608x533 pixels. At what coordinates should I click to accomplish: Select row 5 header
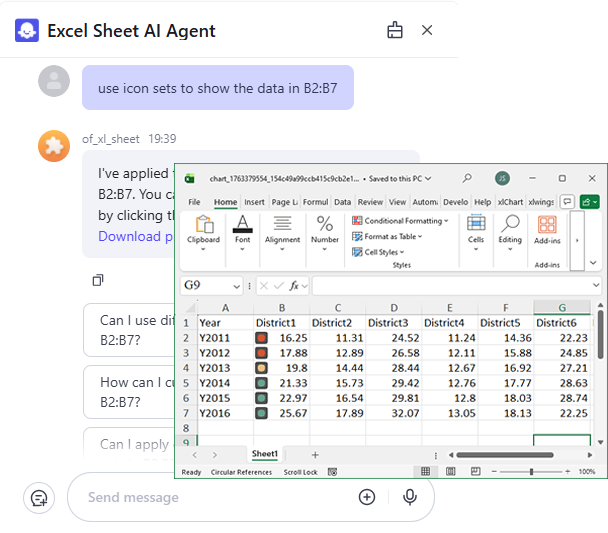tap(186, 383)
